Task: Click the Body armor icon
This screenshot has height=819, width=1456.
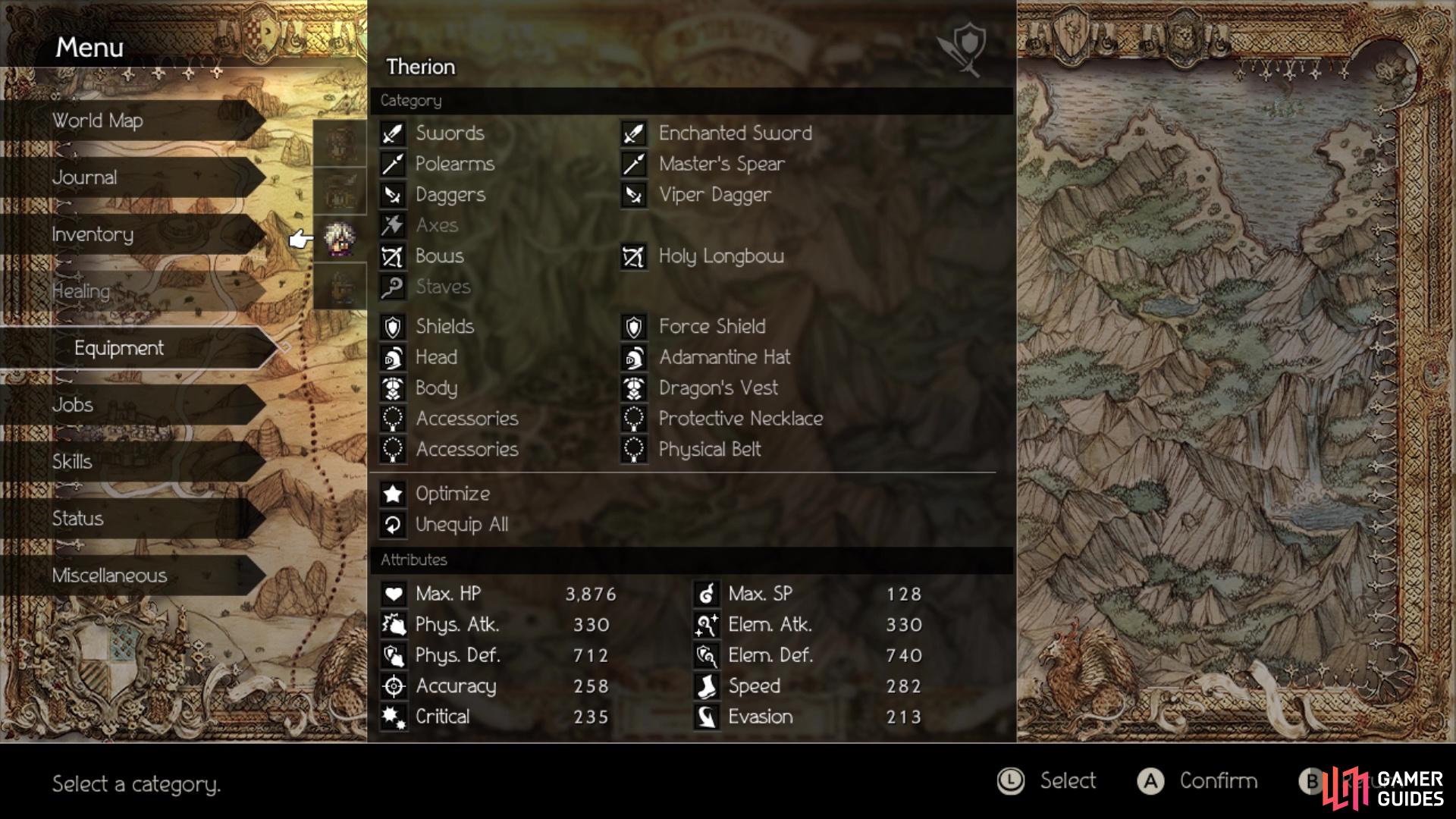Action: pyautogui.click(x=393, y=388)
